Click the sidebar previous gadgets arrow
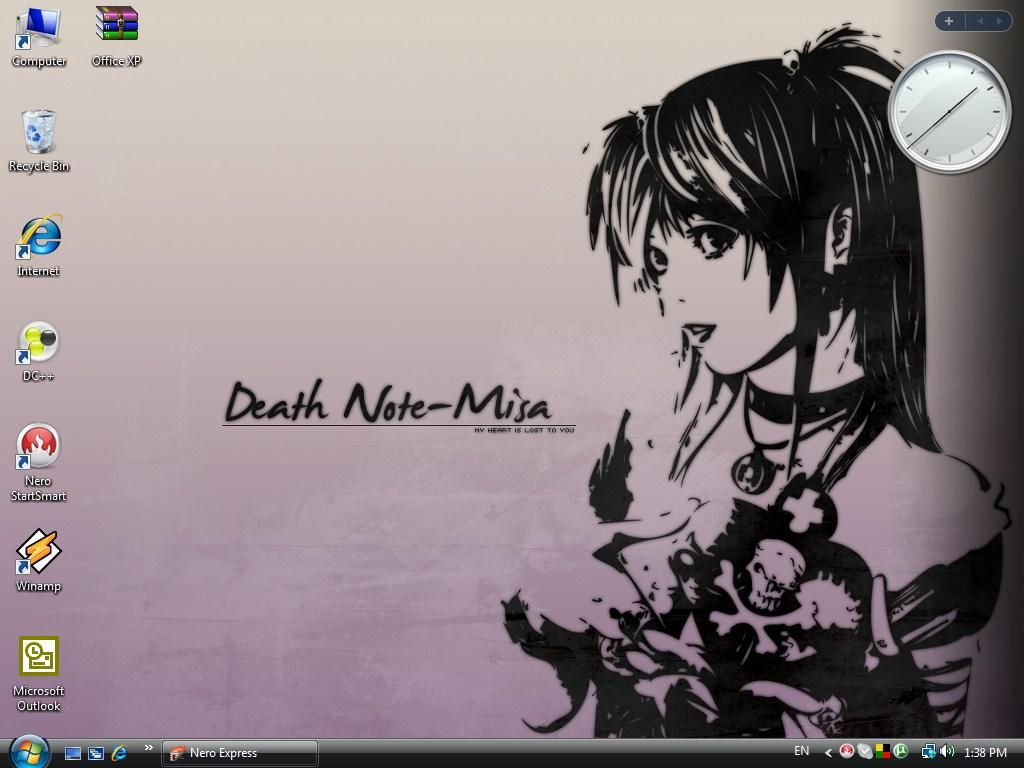The height and width of the screenshot is (768, 1024). tap(980, 21)
